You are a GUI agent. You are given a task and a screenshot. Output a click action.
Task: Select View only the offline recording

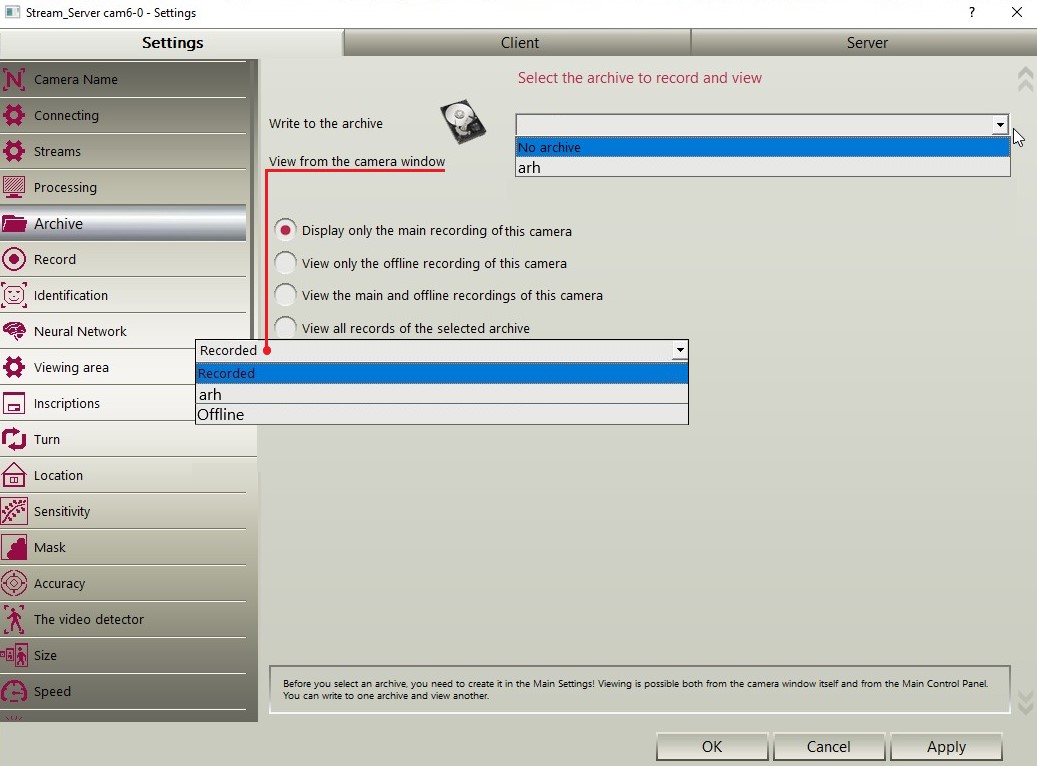tap(285, 263)
